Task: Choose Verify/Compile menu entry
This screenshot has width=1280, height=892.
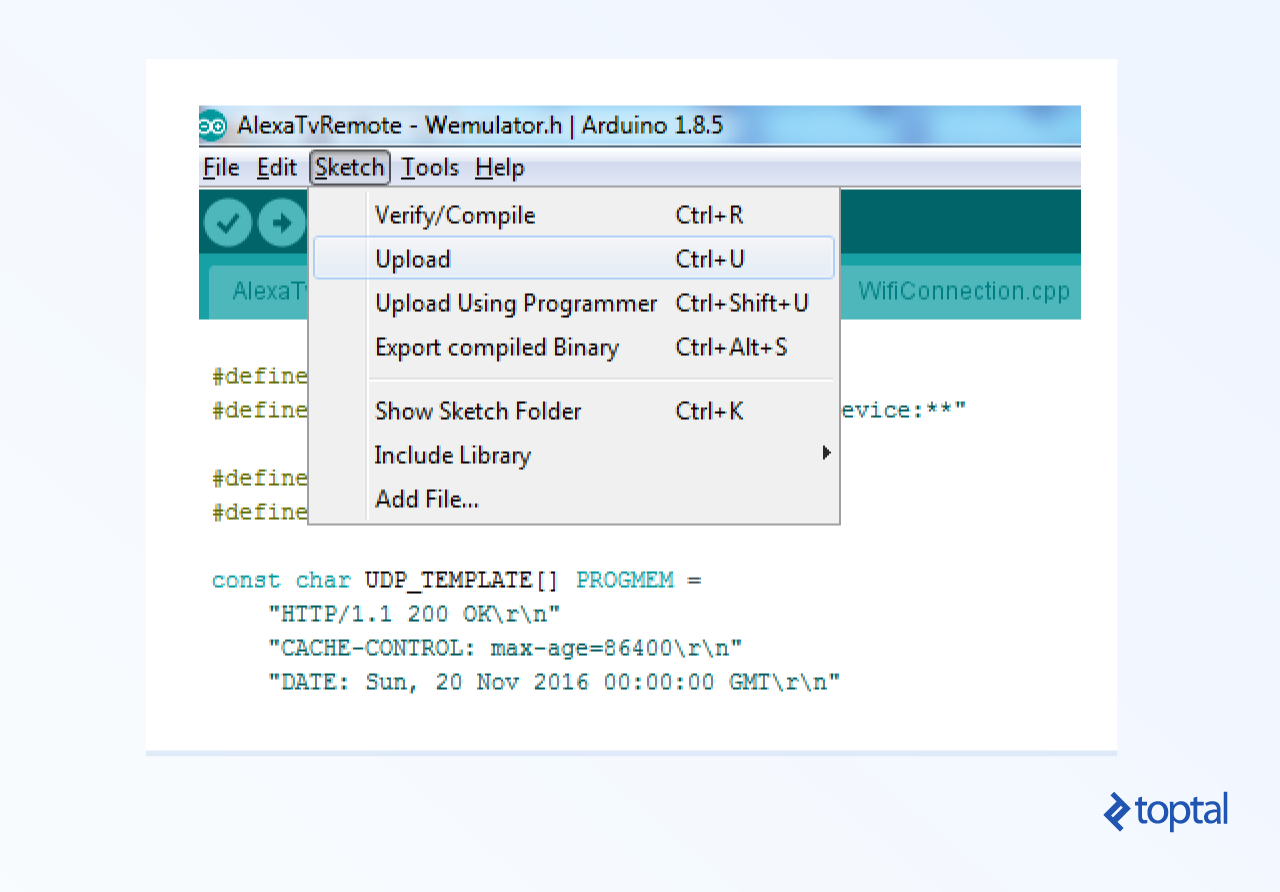Action: point(455,214)
